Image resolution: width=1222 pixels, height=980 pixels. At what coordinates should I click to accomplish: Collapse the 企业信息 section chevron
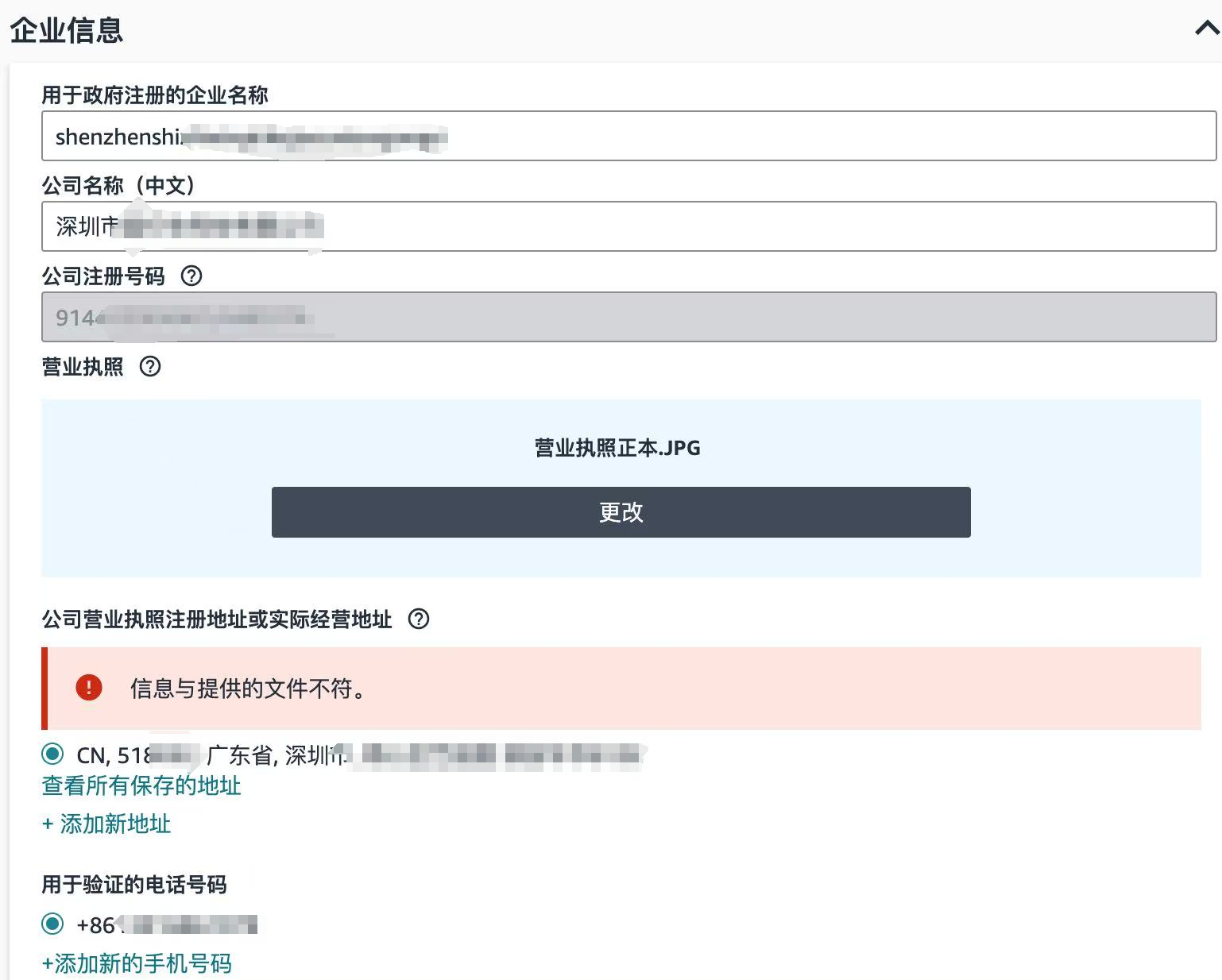[x=1207, y=29]
